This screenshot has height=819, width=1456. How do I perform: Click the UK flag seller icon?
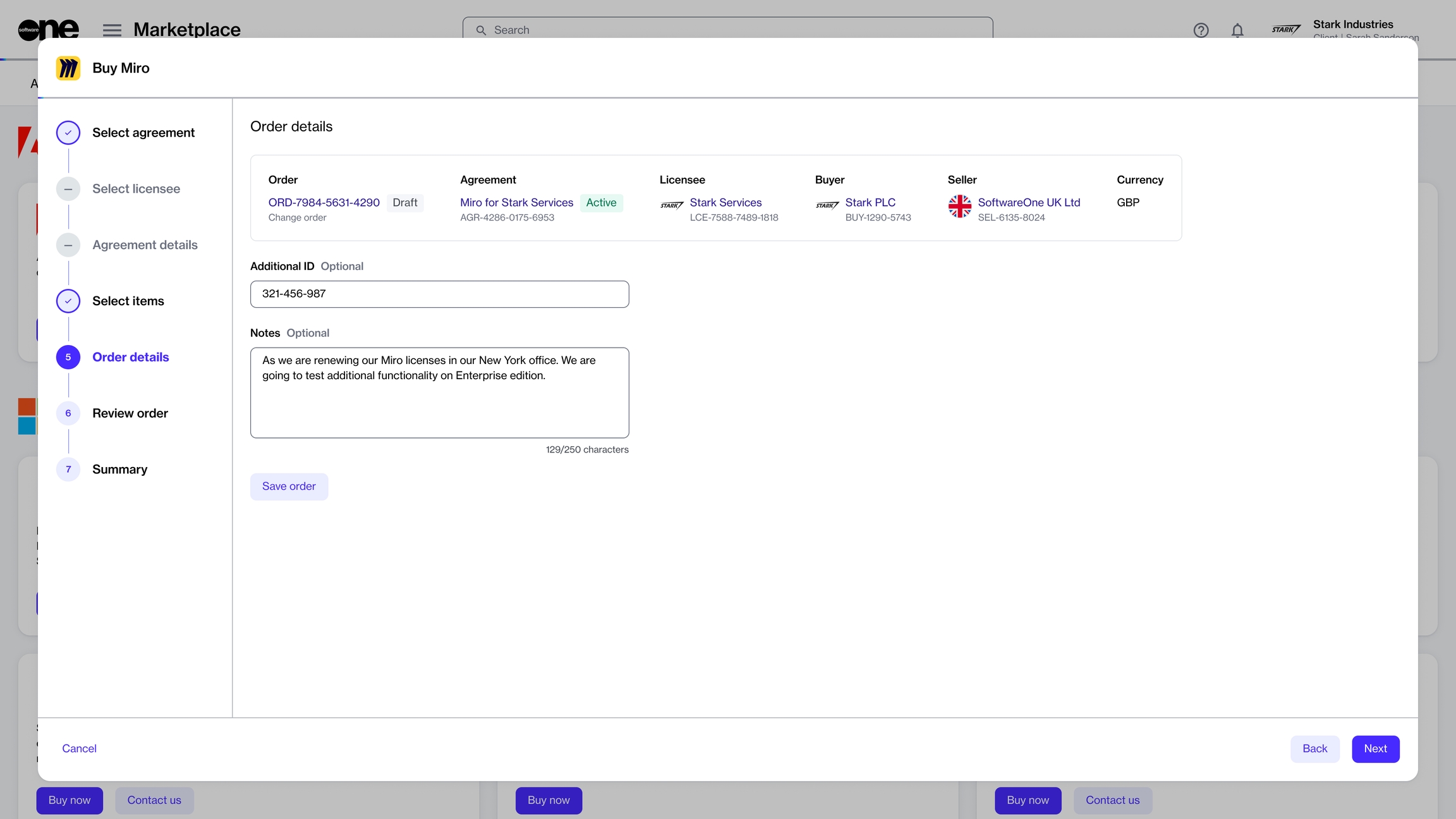click(x=959, y=206)
